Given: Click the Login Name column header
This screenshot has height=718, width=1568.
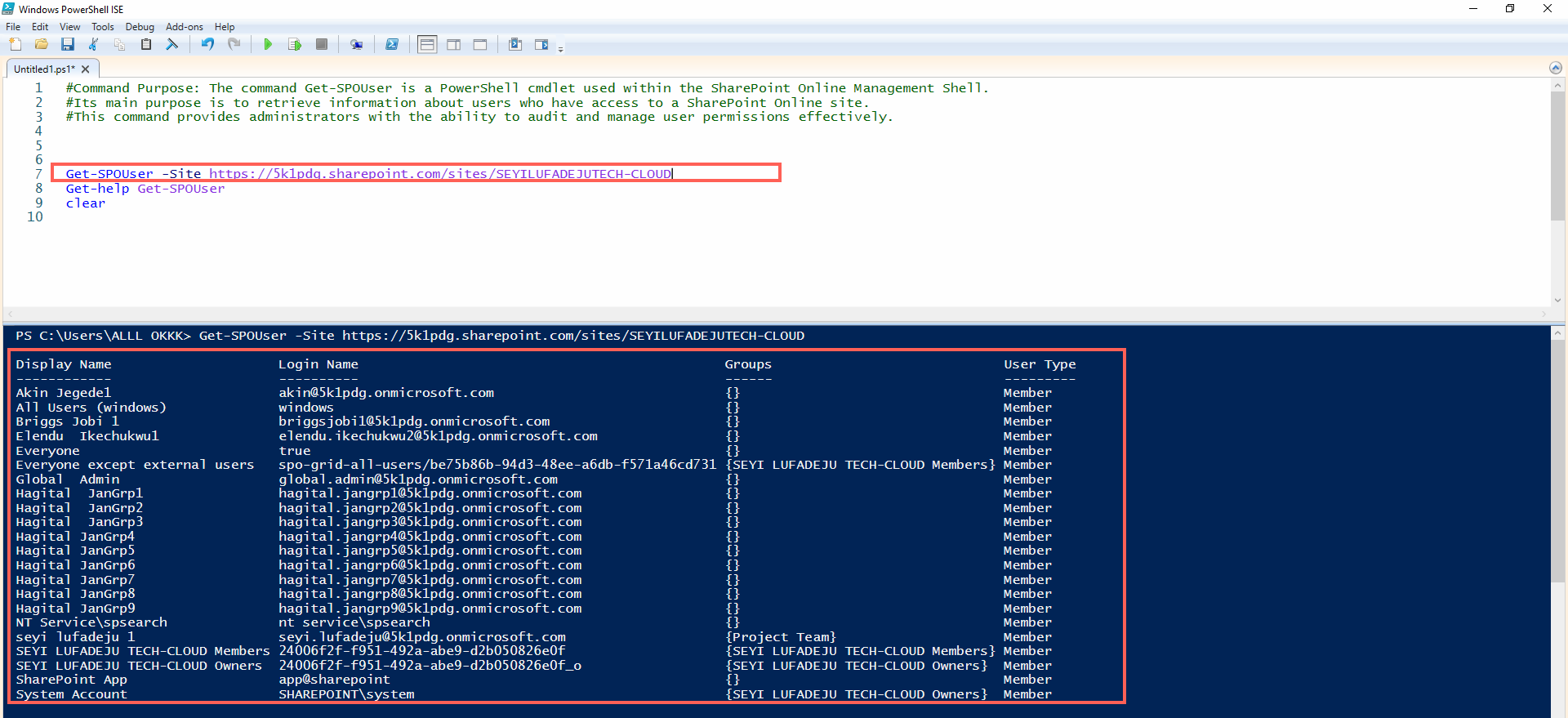Looking at the screenshot, I should point(318,364).
